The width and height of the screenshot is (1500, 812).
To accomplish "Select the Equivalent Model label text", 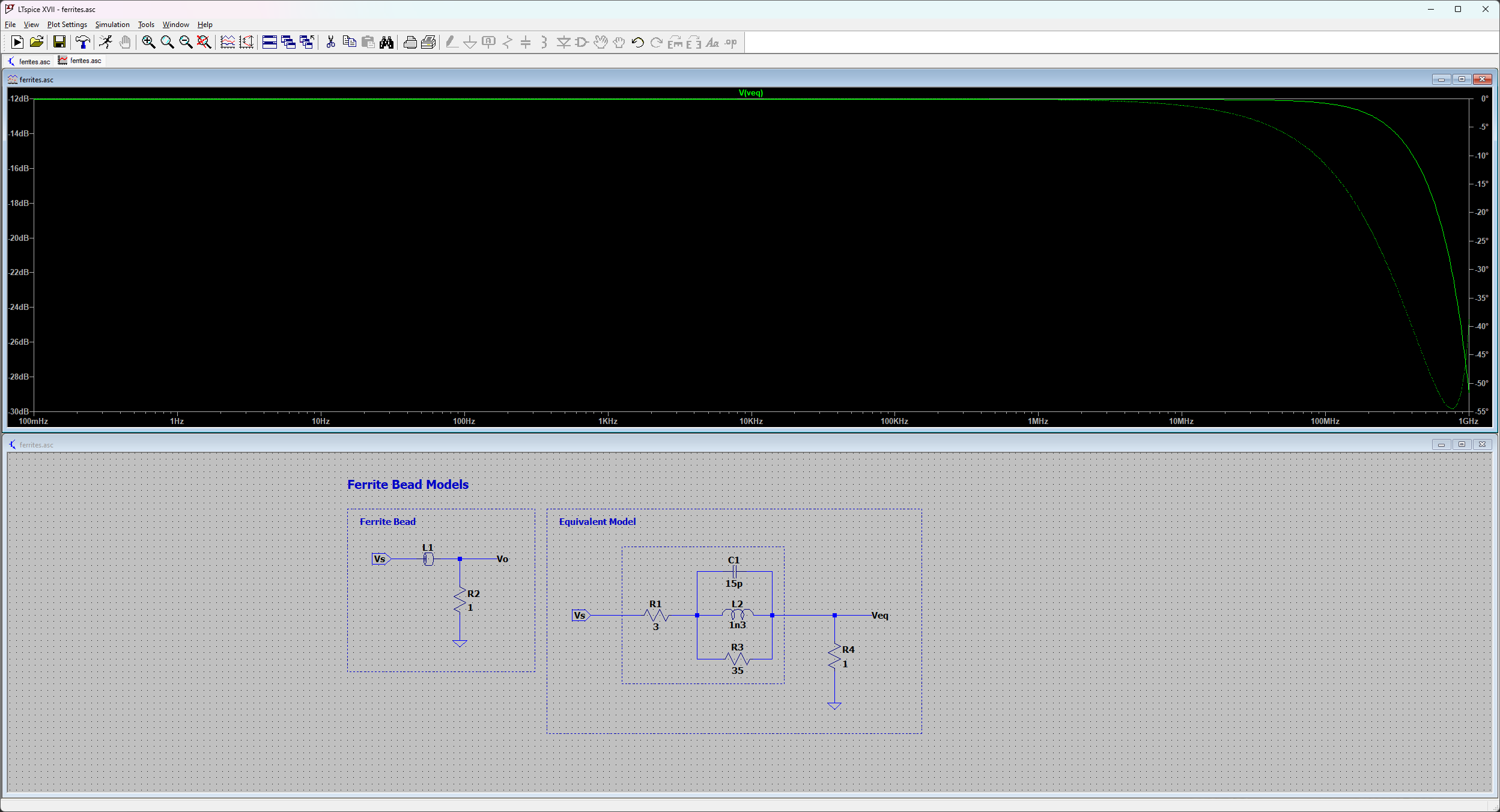I will click(597, 522).
